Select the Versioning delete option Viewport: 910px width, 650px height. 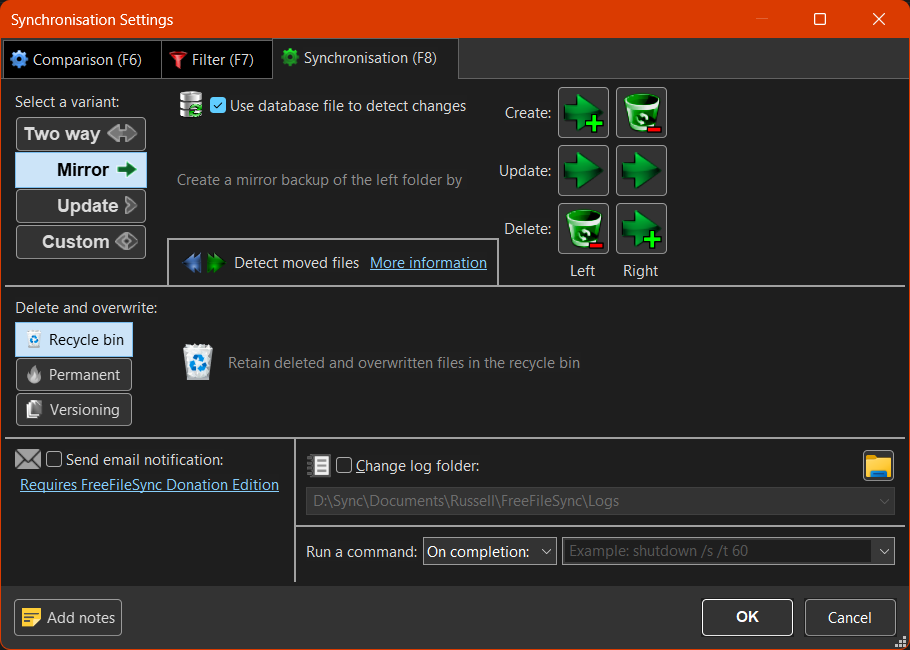(x=73, y=409)
